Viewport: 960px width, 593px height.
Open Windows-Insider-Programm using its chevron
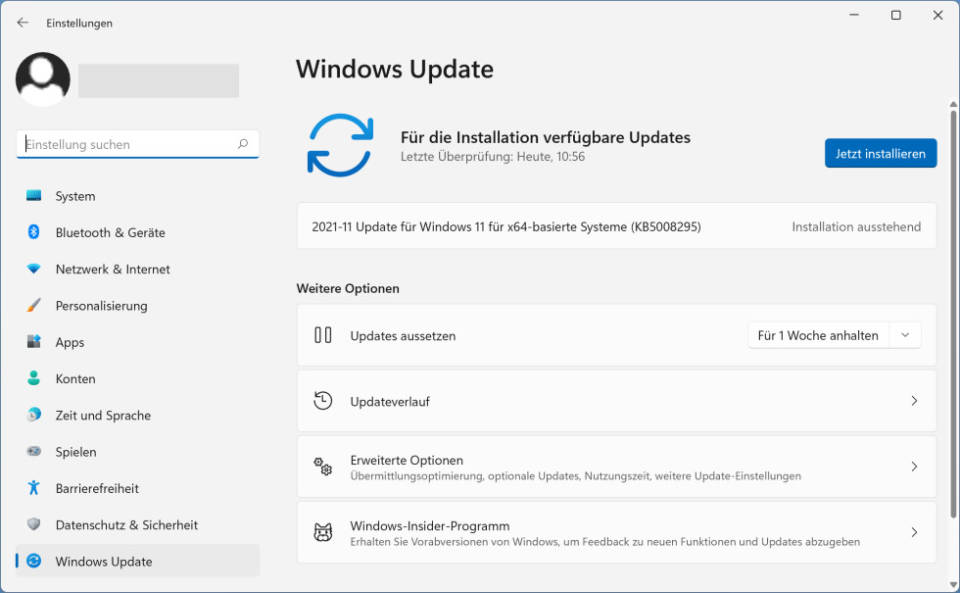(x=913, y=533)
